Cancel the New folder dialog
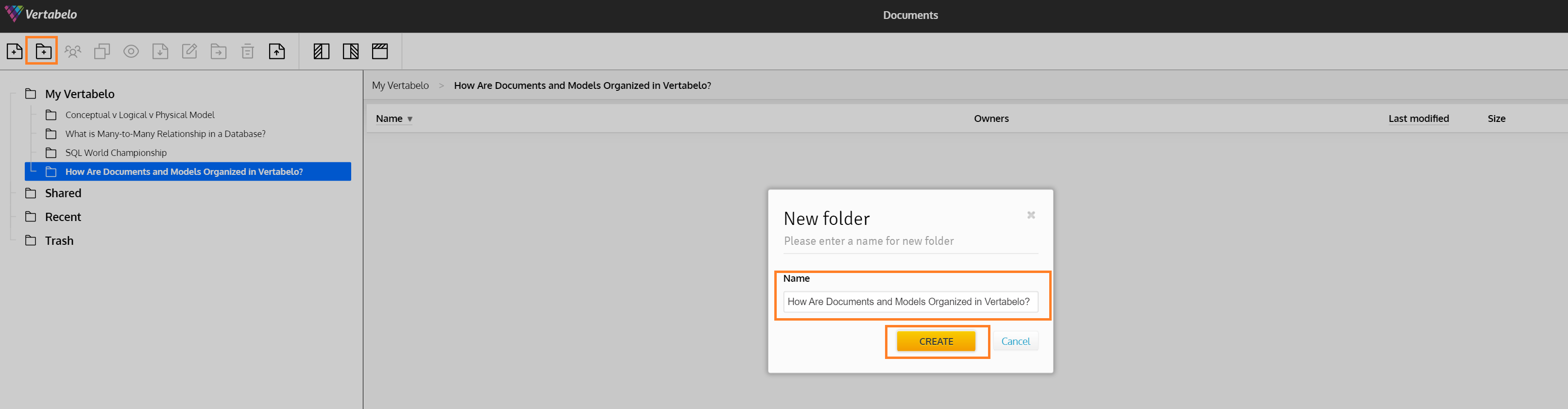 pyautogui.click(x=1015, y=341)
